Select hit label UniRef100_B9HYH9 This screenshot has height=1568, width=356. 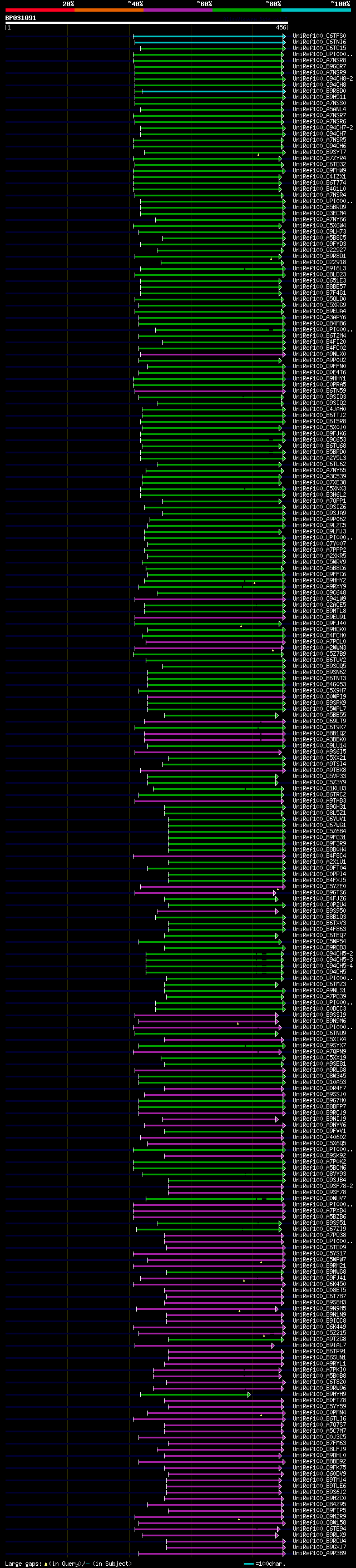(x=319, y=1394)
